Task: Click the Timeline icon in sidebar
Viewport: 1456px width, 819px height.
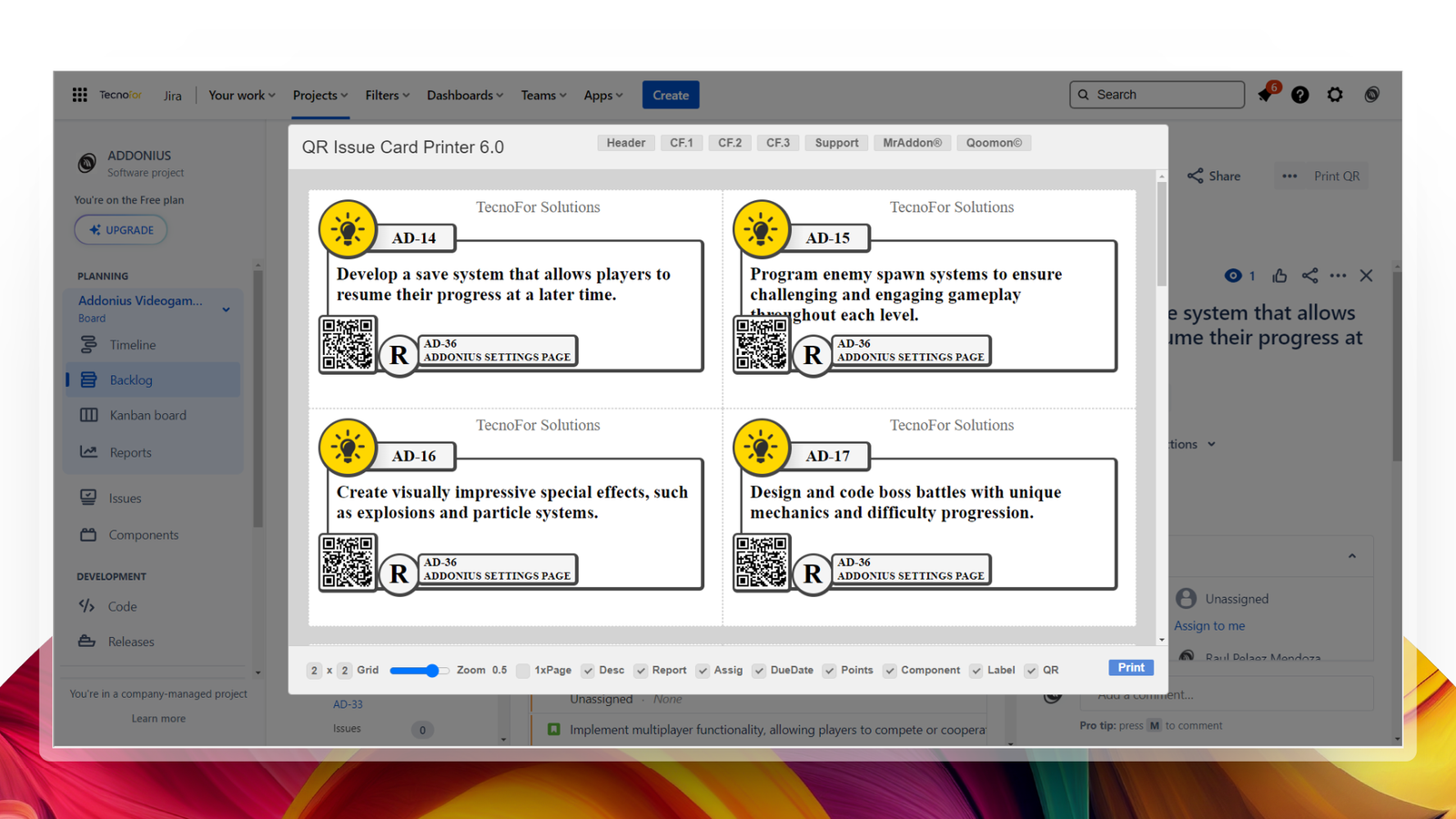Action: pyautogui.click(x=88, y=344)
